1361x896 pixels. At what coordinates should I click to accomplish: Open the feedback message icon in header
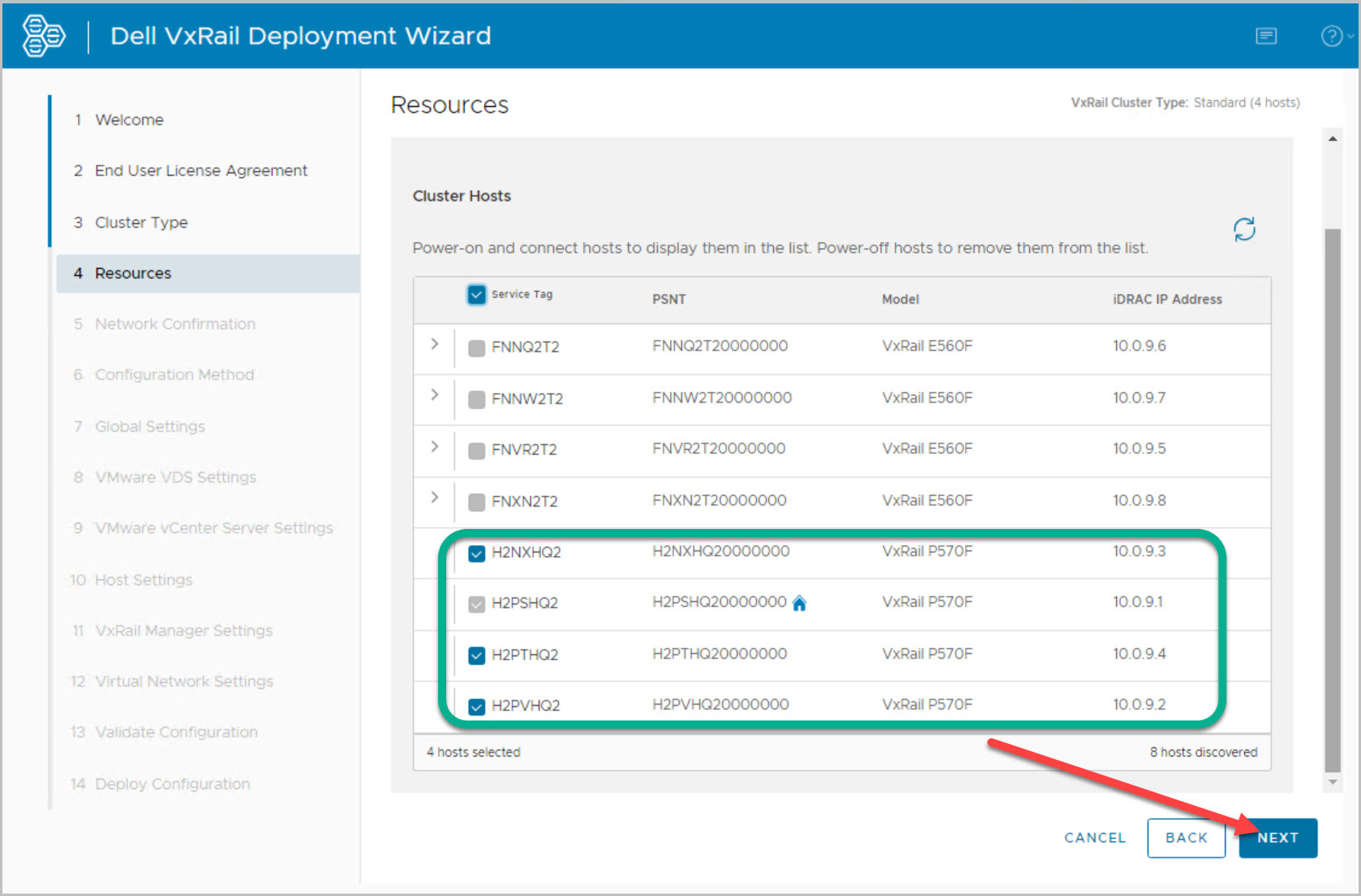tap(1266, 36)
